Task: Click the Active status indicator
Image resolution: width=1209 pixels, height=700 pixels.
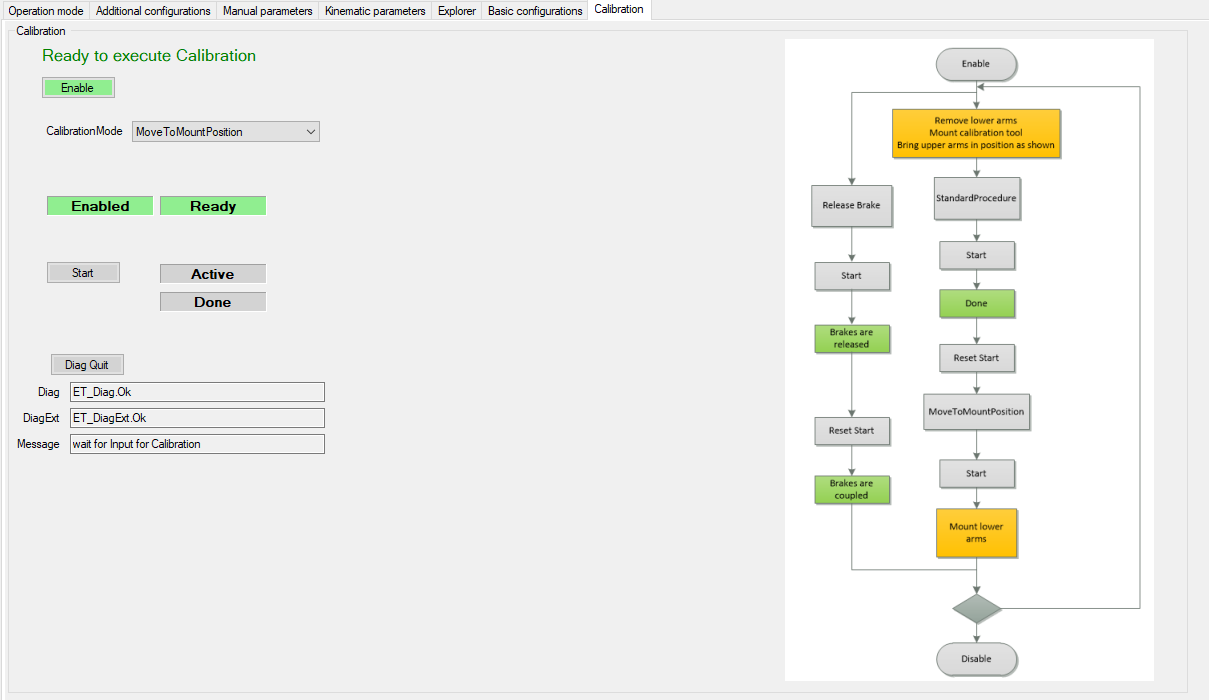Action: click(x=213, y=274)
